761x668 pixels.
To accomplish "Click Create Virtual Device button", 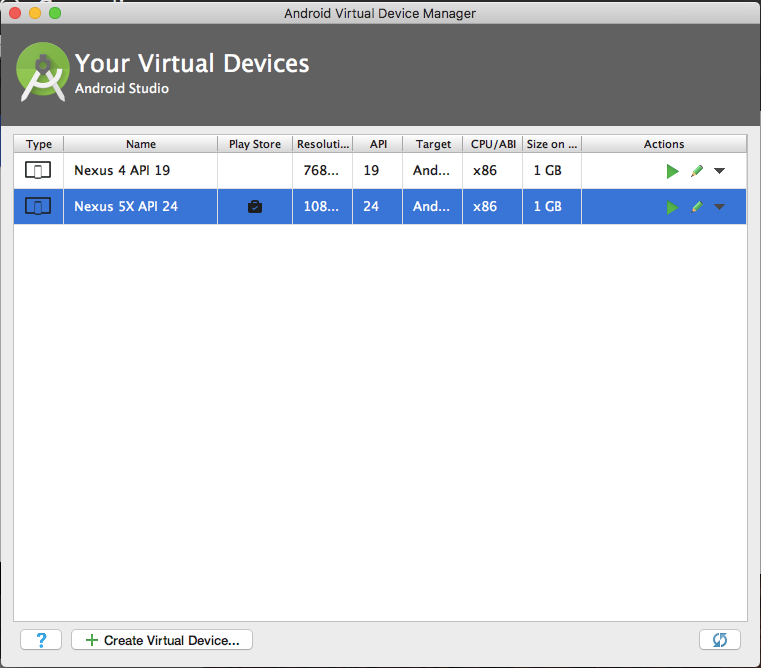I will tap(162, 640).
